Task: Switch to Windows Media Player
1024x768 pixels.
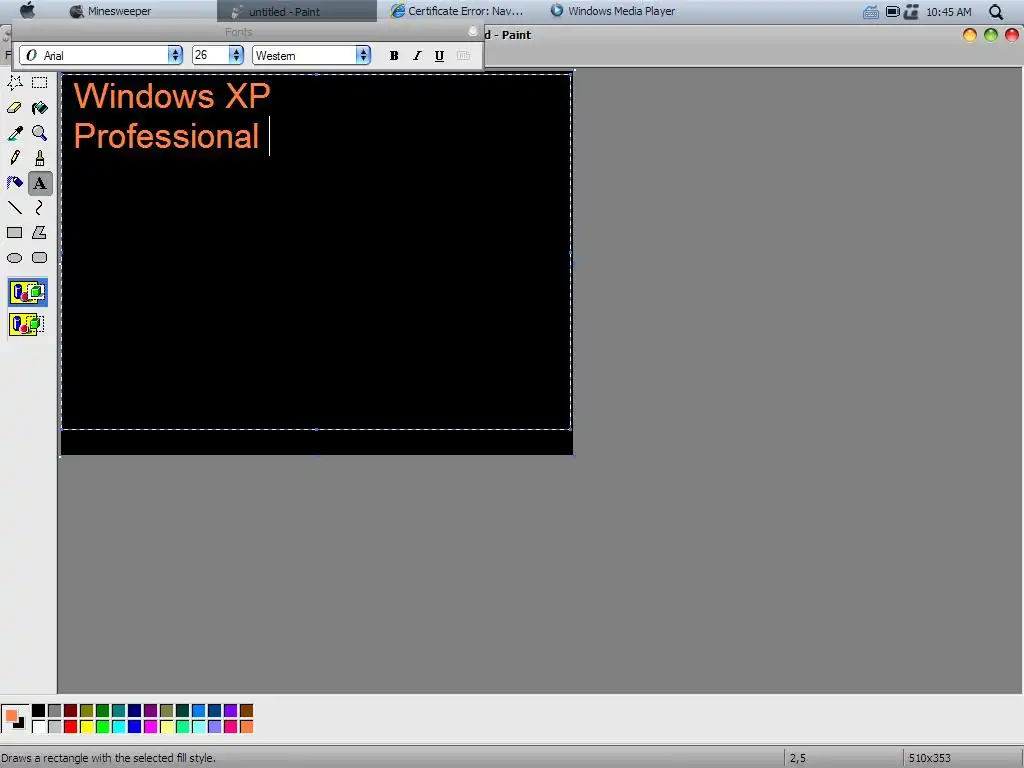Action: (x=613, y=11)
